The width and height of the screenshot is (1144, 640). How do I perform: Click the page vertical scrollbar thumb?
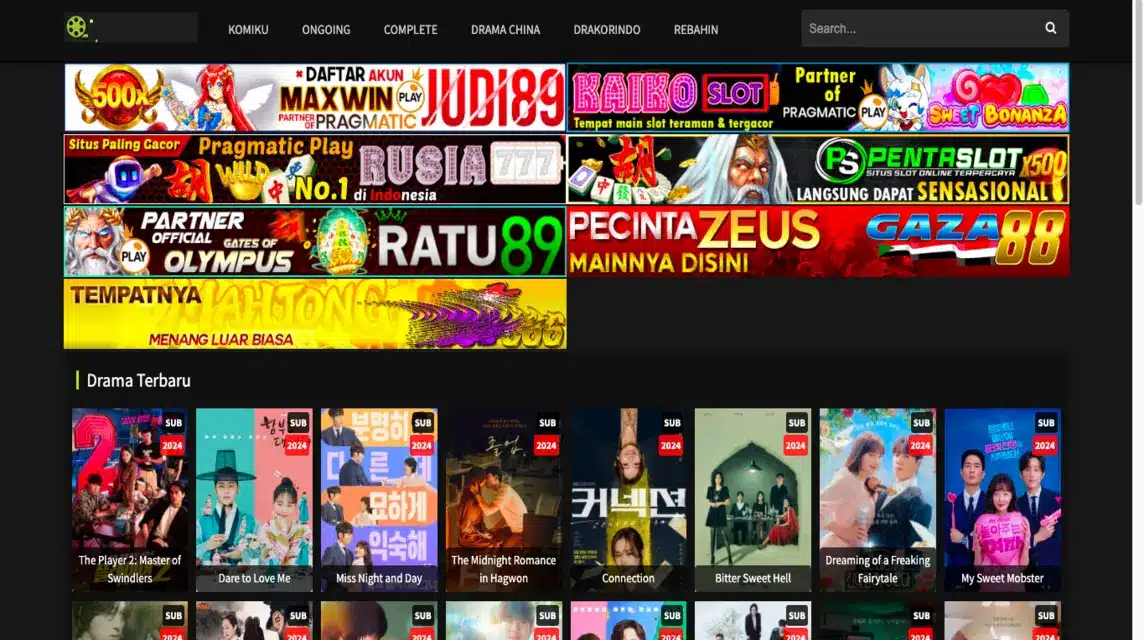(1137, 102)
